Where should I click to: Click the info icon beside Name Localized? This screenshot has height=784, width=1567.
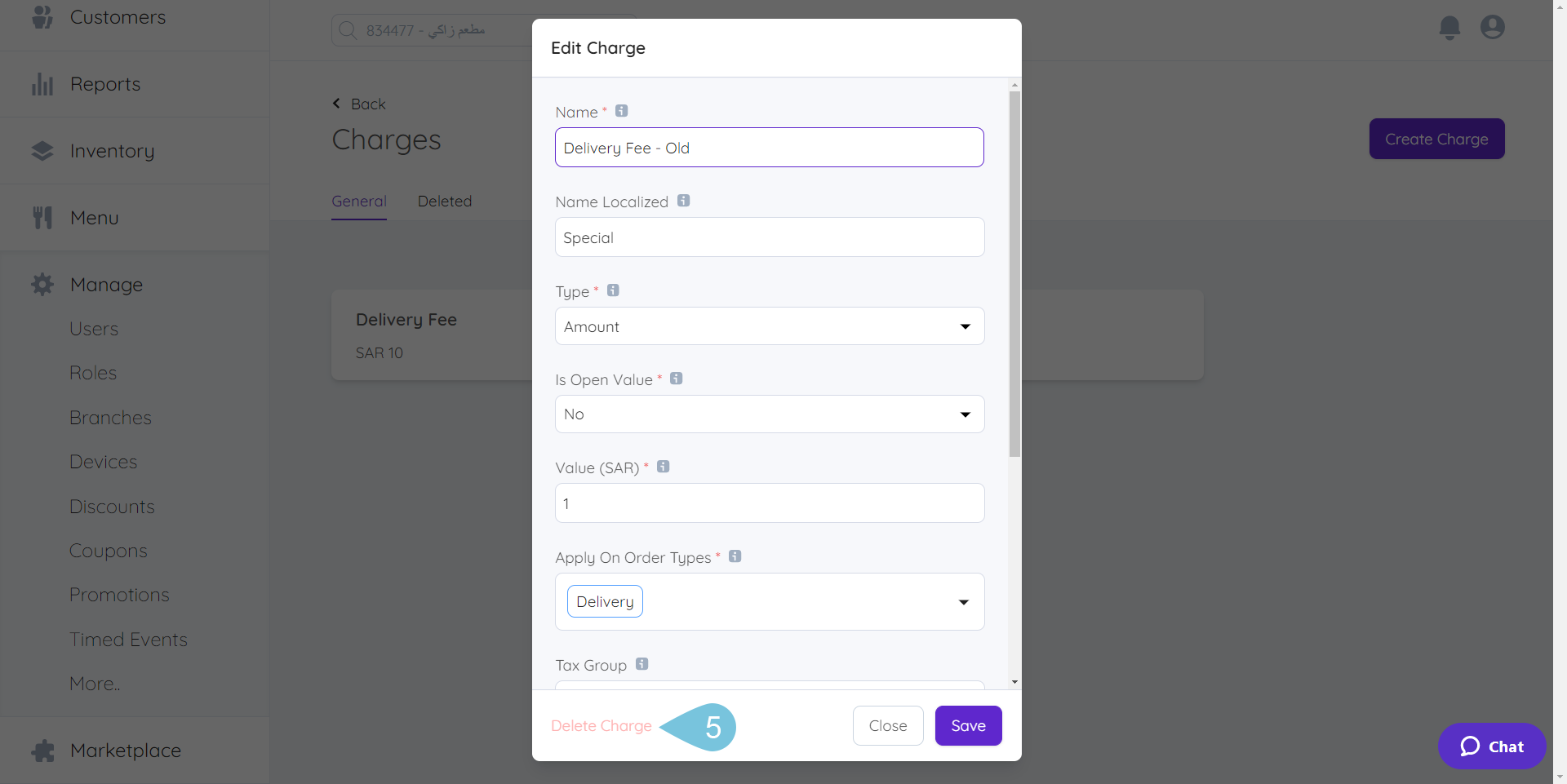pos(683,201)
